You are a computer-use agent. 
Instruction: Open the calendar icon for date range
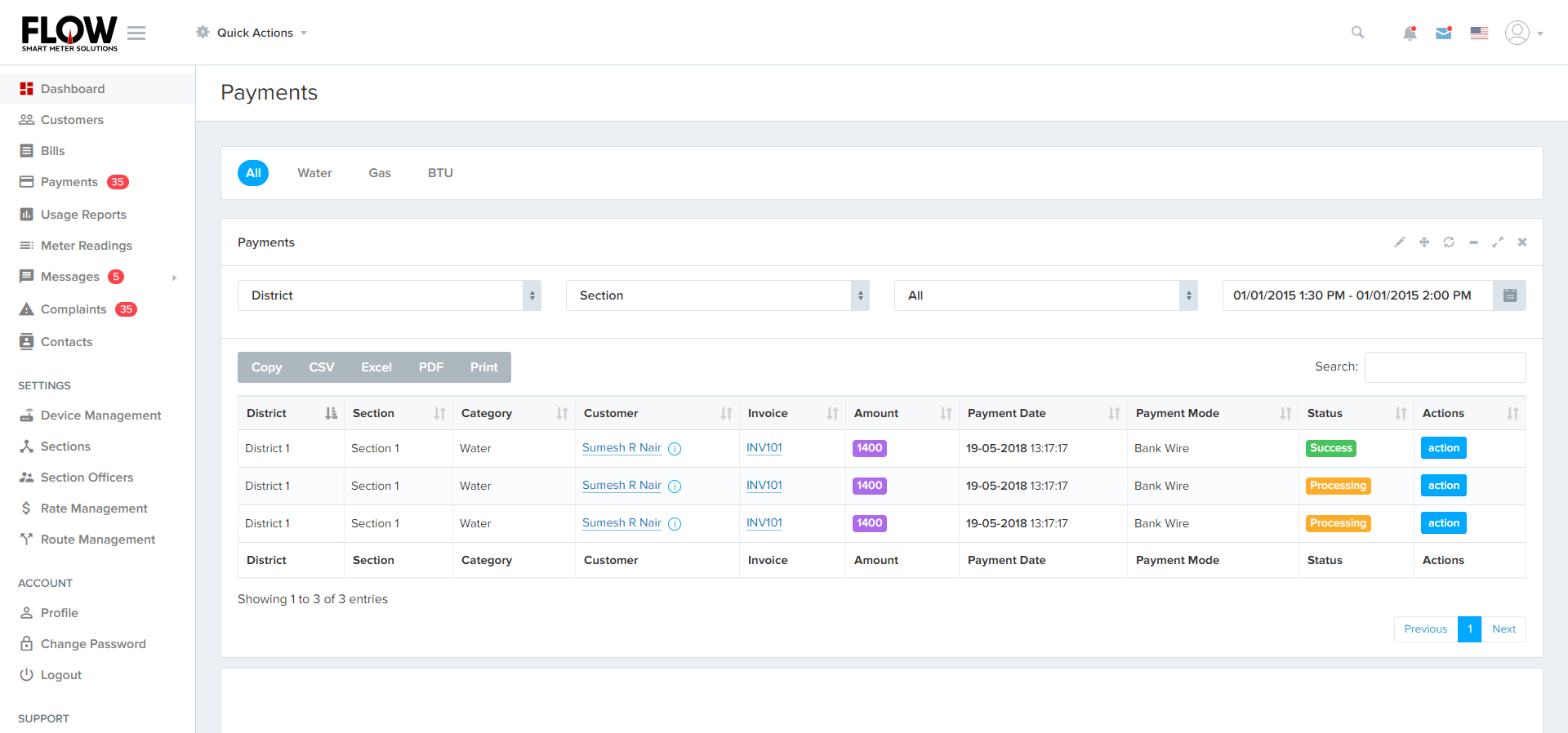click(1509, 295)
